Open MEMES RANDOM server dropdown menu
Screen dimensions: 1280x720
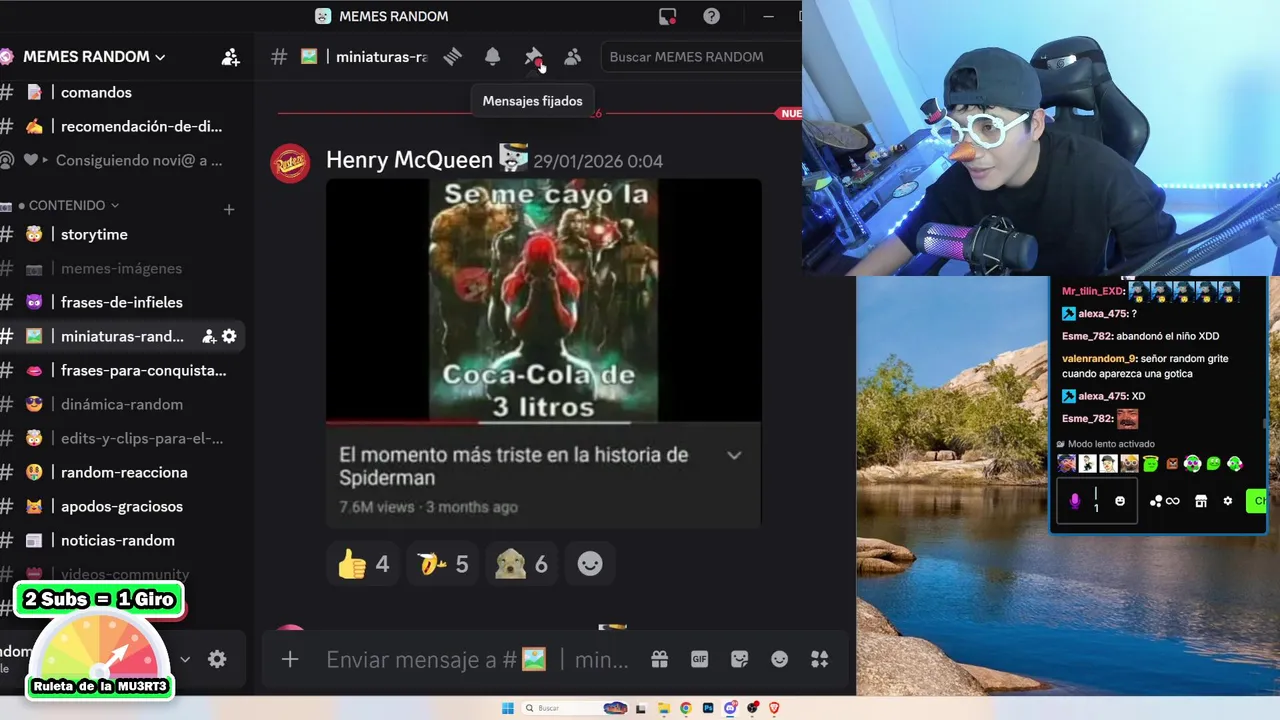[x=94, y=57]
